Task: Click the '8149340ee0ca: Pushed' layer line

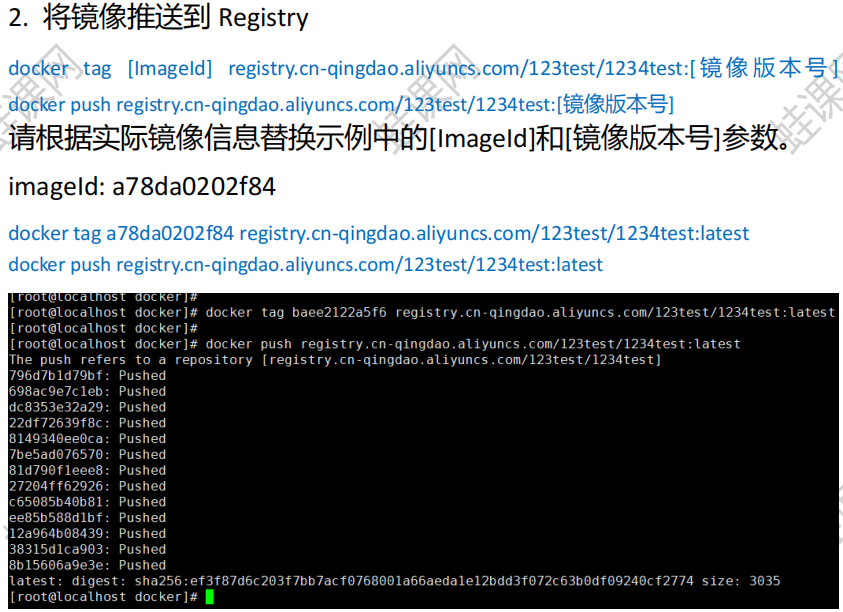Action: (88, 439)
